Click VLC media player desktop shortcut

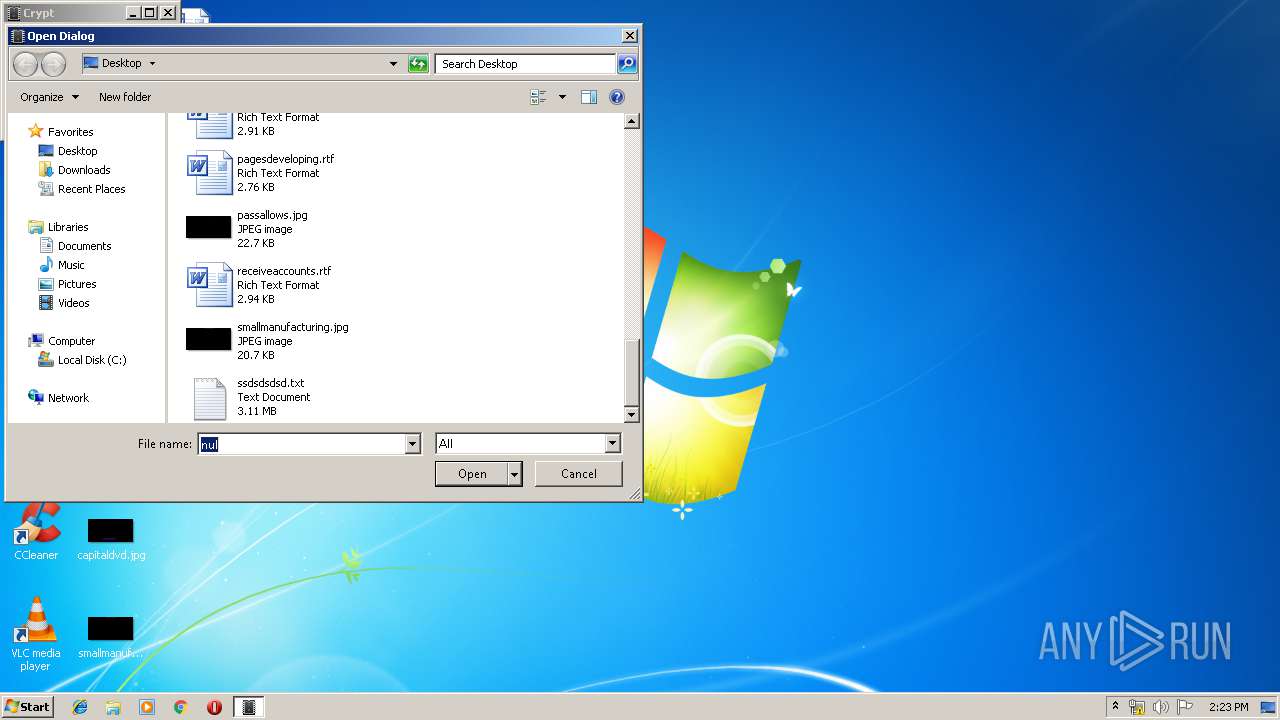(36, 635)
